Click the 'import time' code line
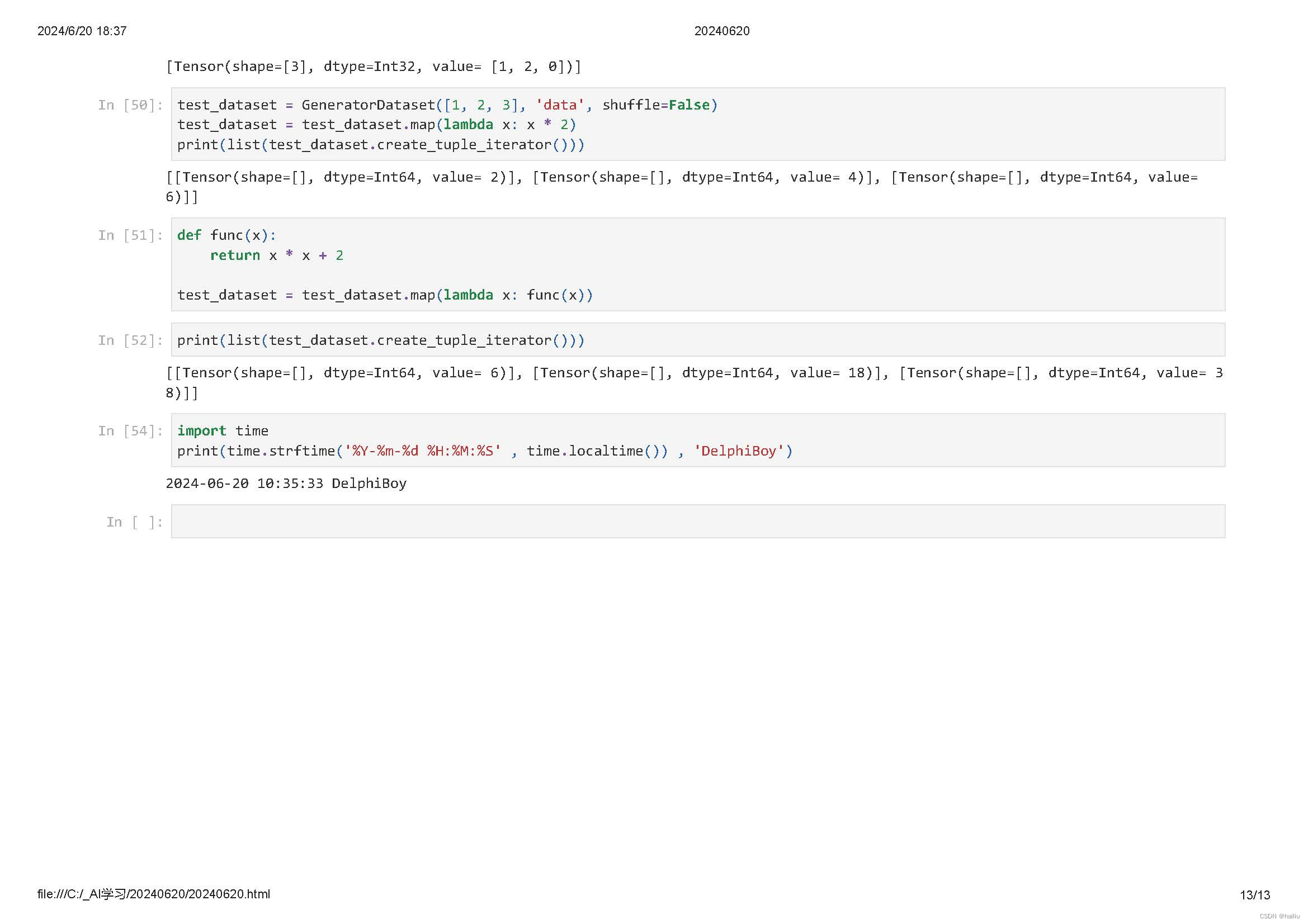 click(x=222, y=432)
